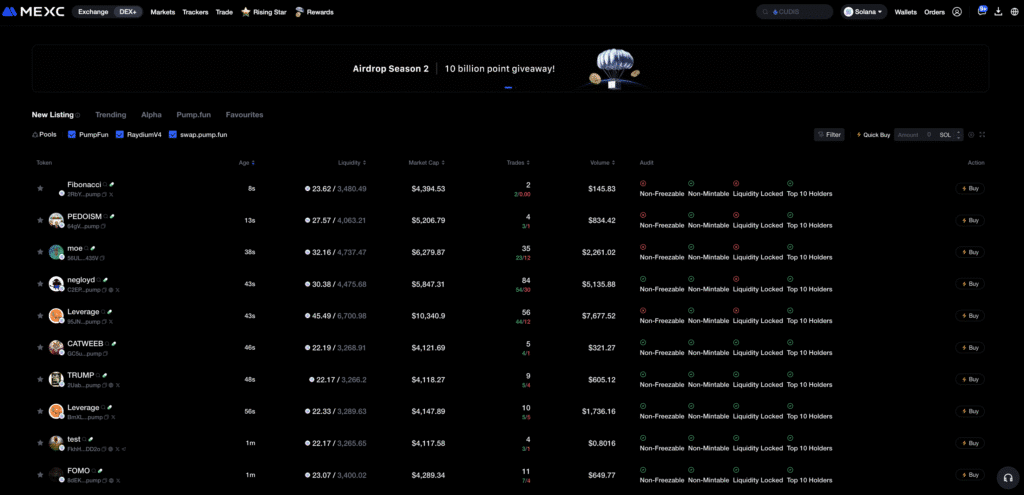The width and height of the screenshot is (1024, 495).
Task: Adjust SOL amount stepper arrows
Action: [959, 135]
